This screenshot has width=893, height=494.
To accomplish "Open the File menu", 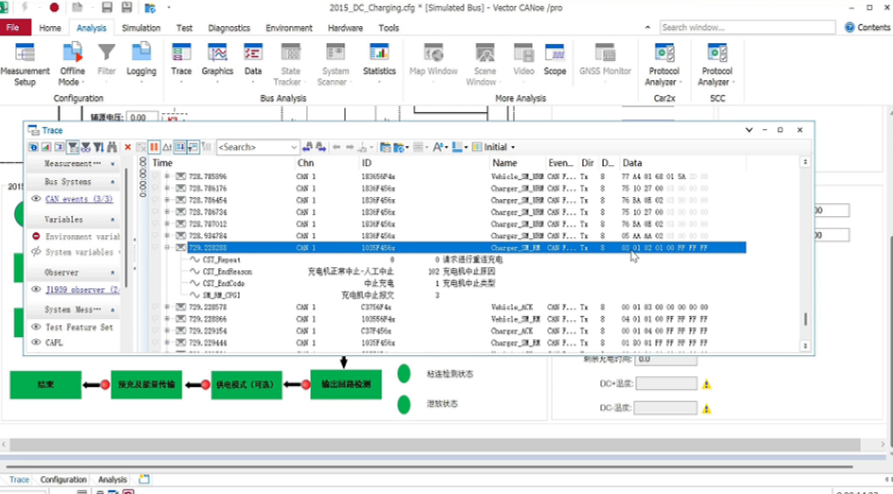I will pyautogui.click(x=15, y=27).
